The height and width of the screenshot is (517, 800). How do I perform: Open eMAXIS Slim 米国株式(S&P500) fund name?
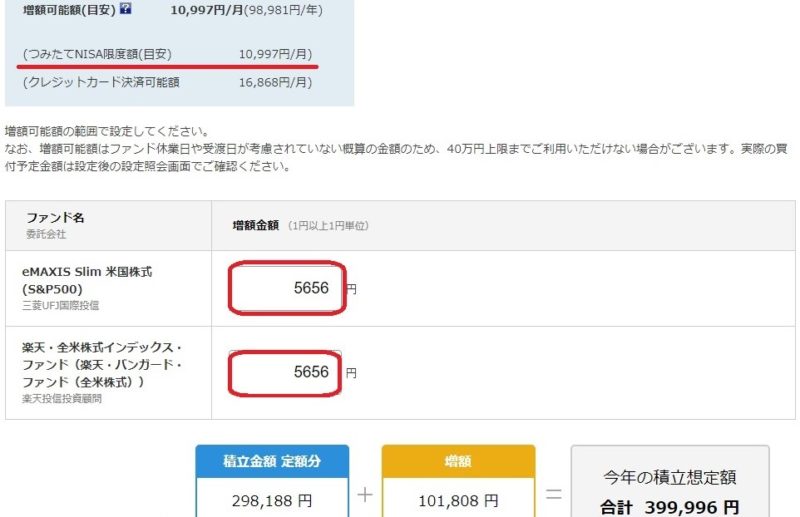87,280
